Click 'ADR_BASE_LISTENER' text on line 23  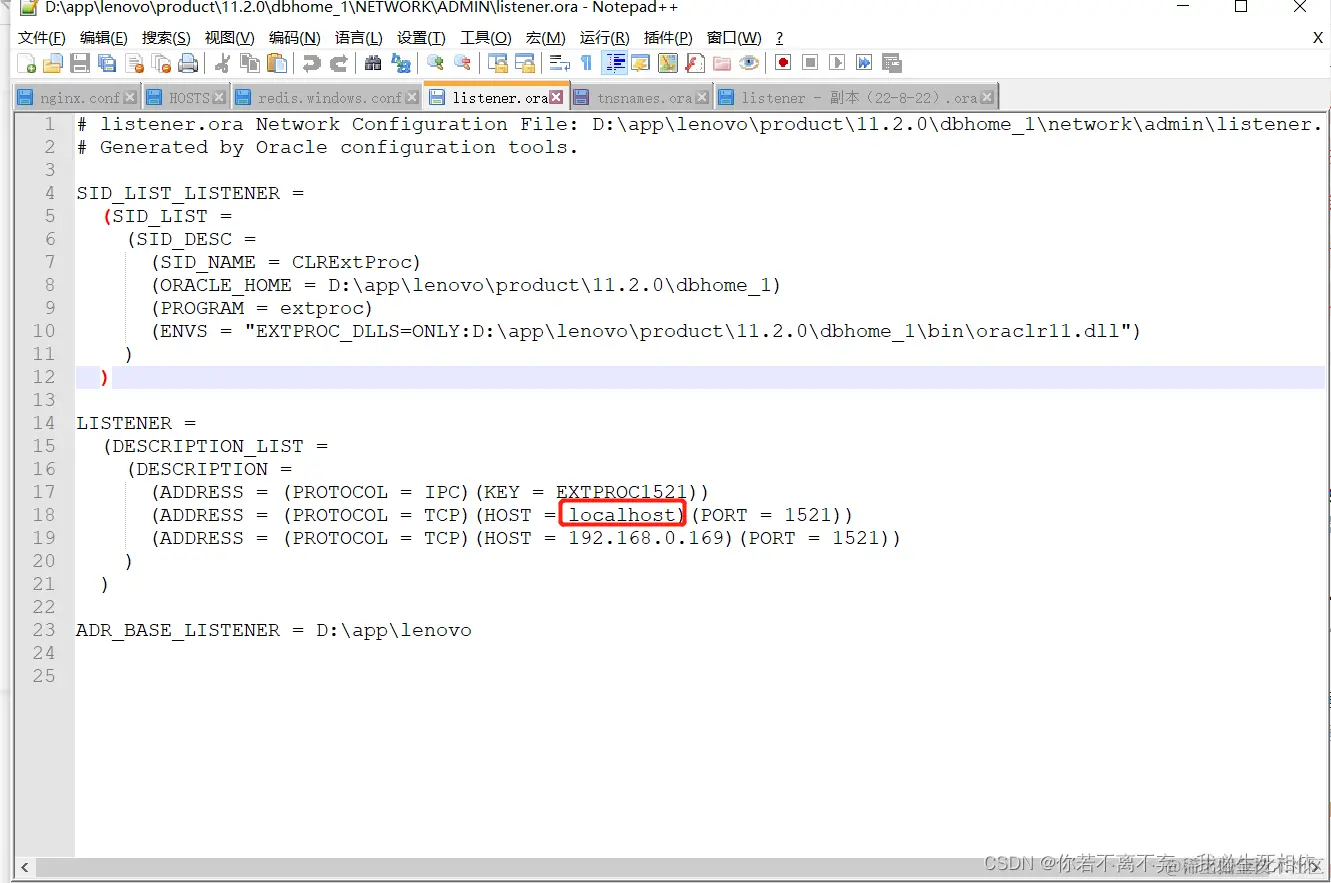point(179,630)
